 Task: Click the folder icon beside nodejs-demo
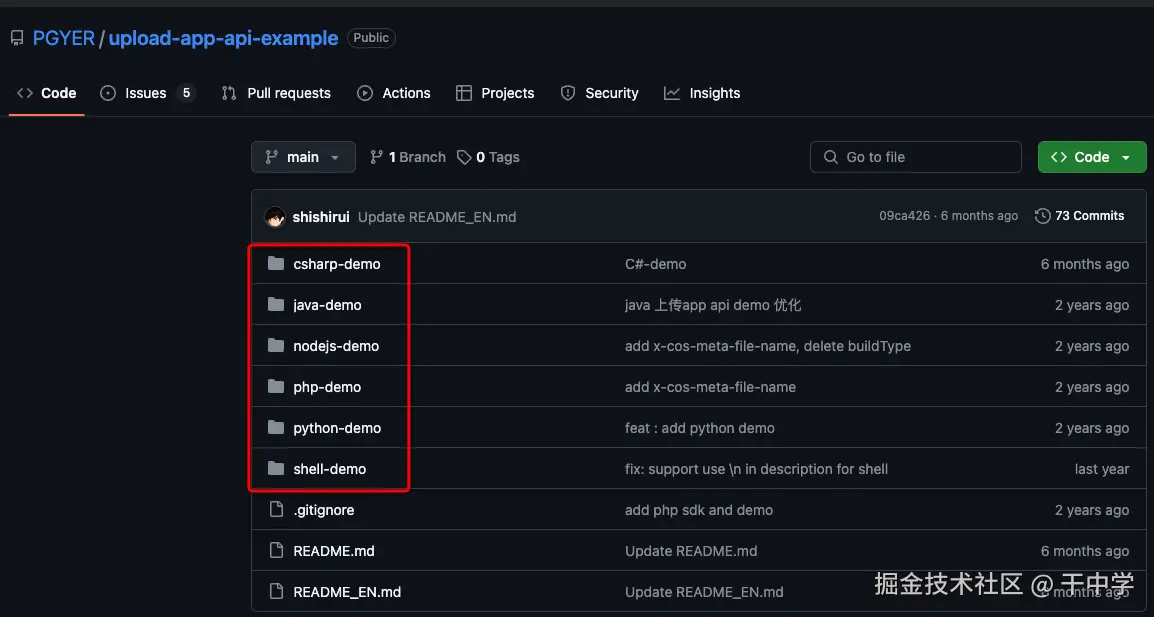coord(276,345)
